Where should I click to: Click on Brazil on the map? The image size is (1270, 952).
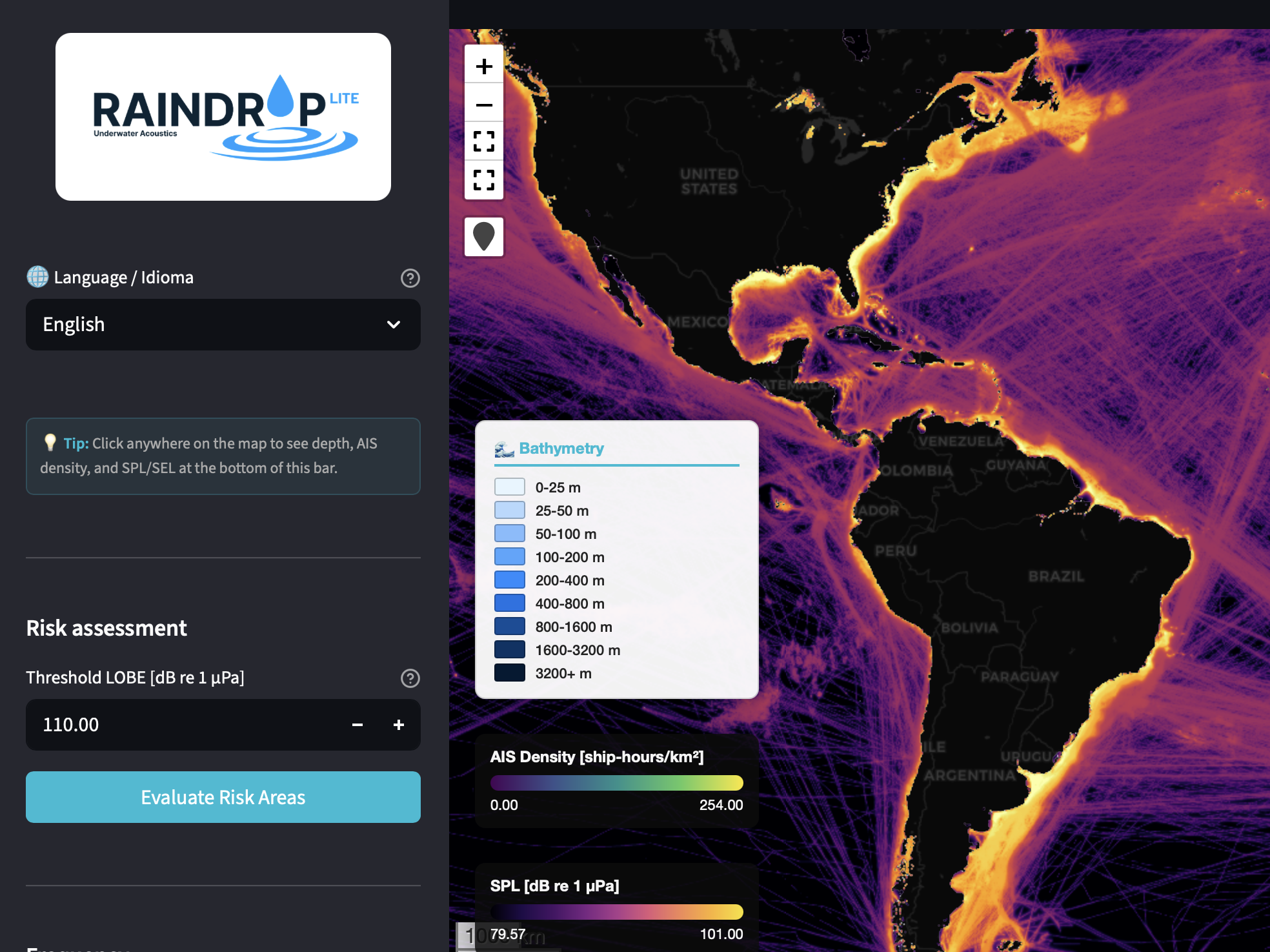click(x=1056, y=576)
